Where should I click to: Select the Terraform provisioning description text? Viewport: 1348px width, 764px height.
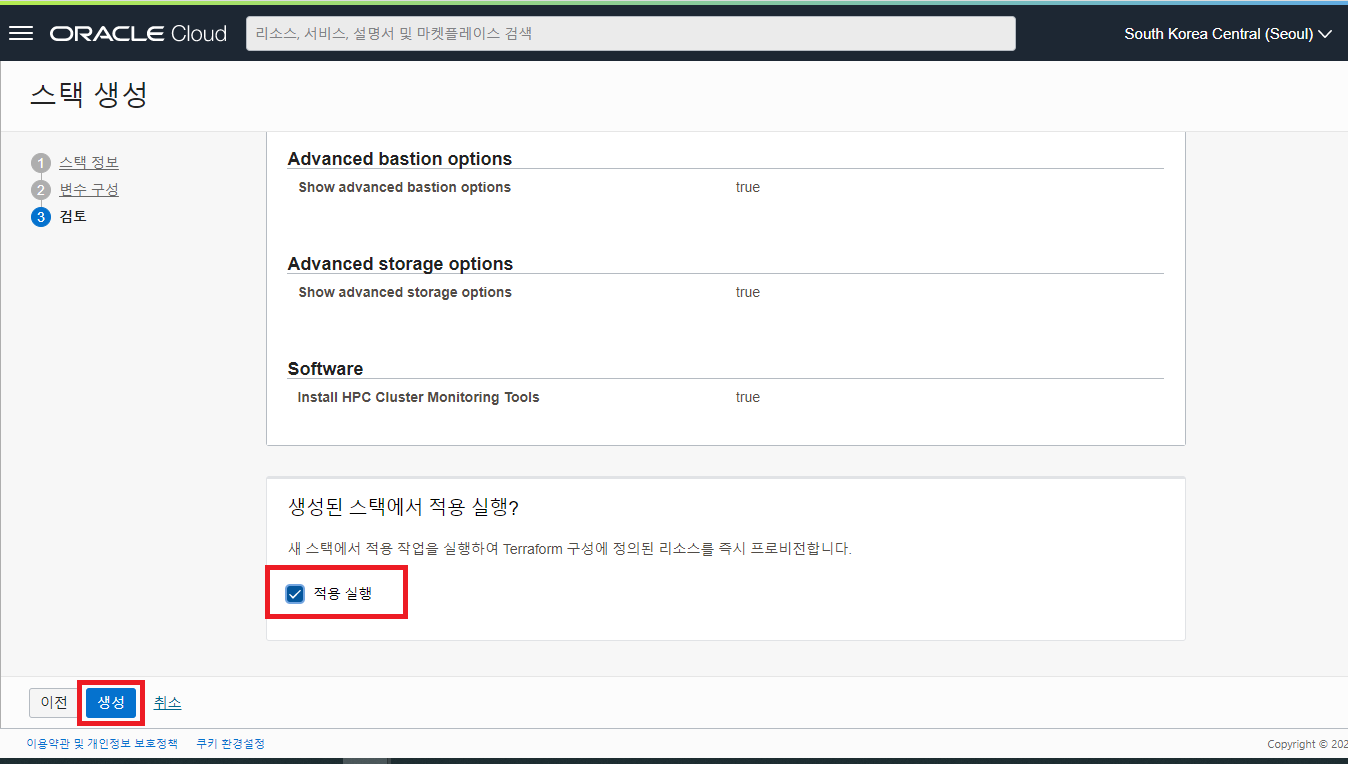[x=569, y=549]
